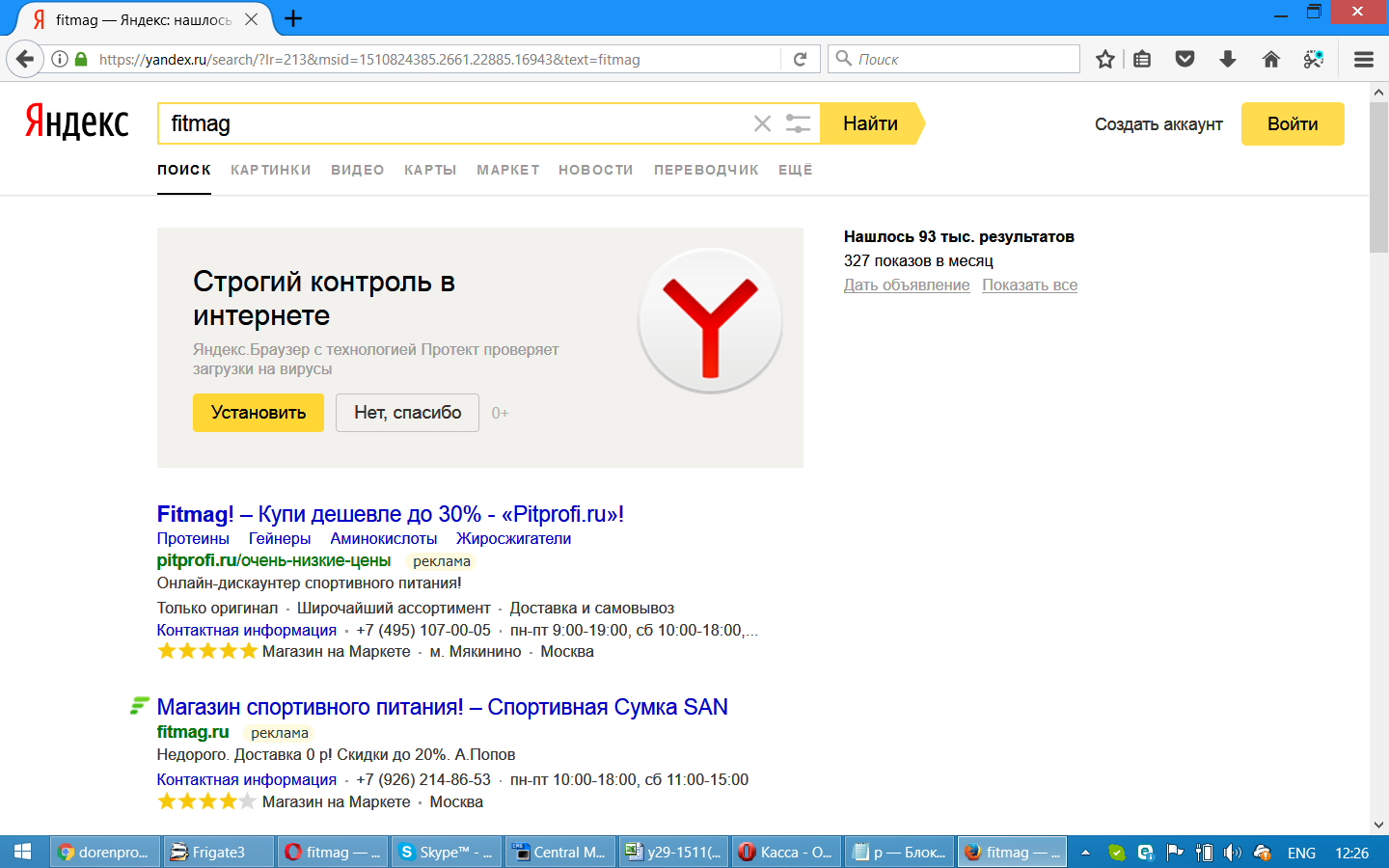Open the Протеины sitelink
1389x868 pixels.
pos(193,538)
